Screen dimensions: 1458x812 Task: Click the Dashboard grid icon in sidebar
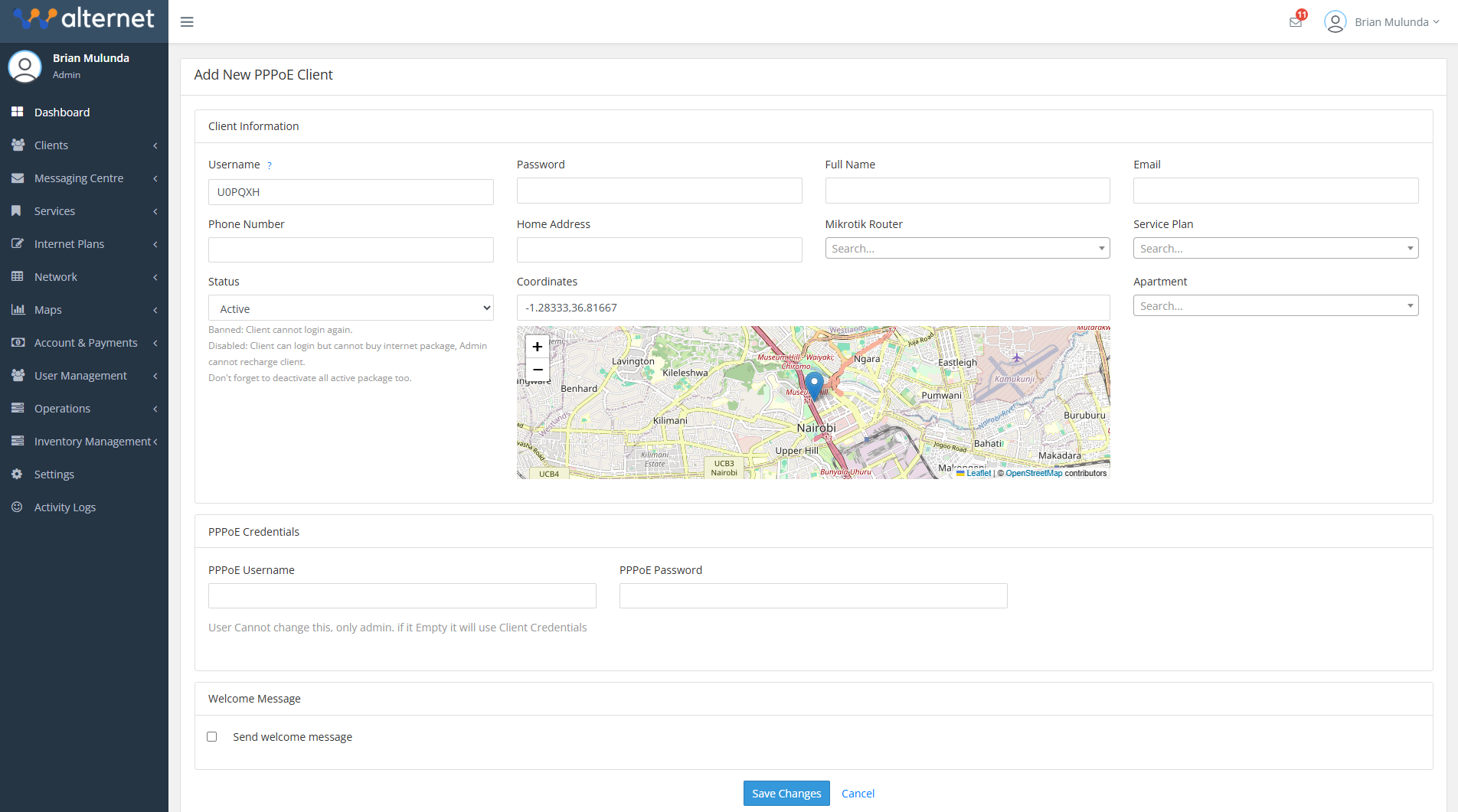point(17,113)
